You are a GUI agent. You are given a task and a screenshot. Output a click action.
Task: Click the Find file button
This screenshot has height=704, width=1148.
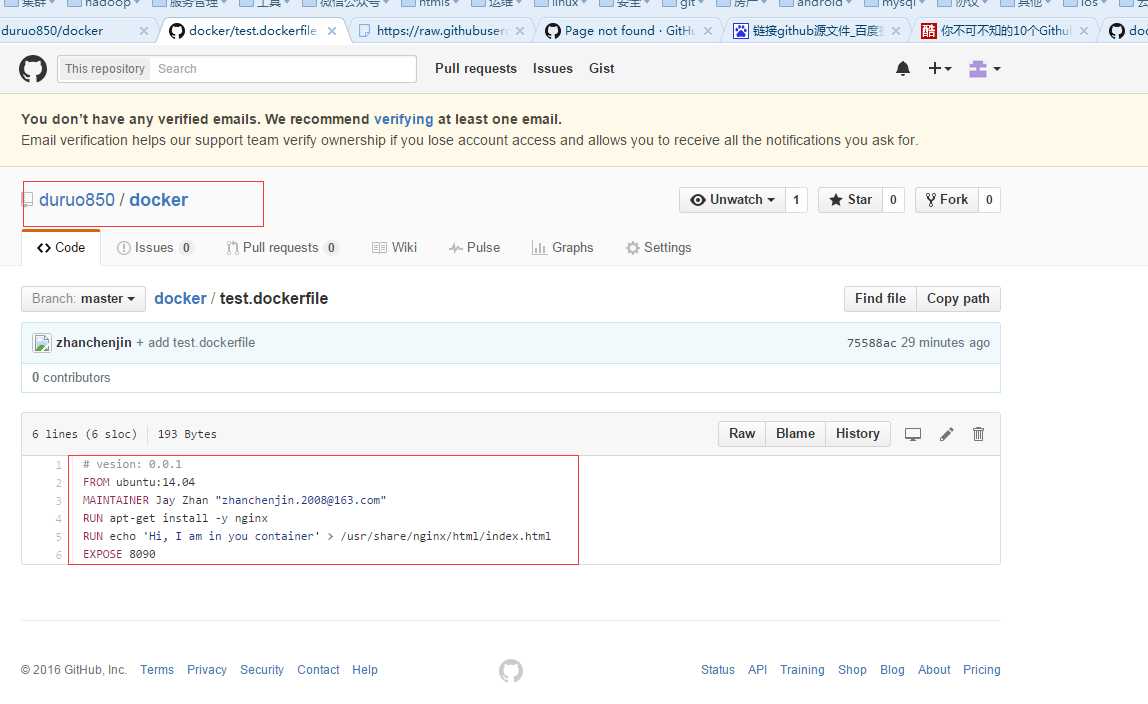pyautogui.click(x=880, y=299)
